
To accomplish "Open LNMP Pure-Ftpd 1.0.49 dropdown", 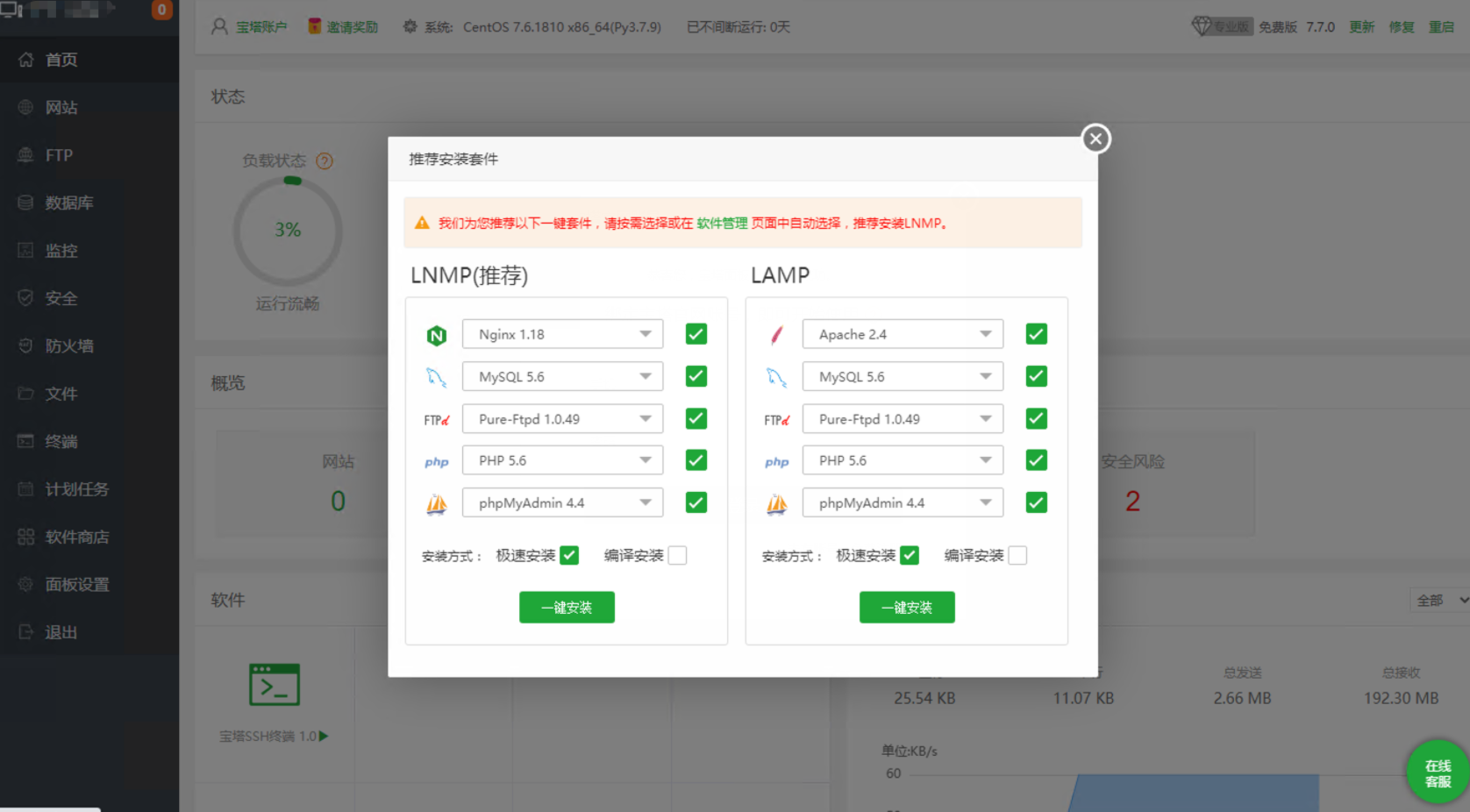I will tap(562, 419).
